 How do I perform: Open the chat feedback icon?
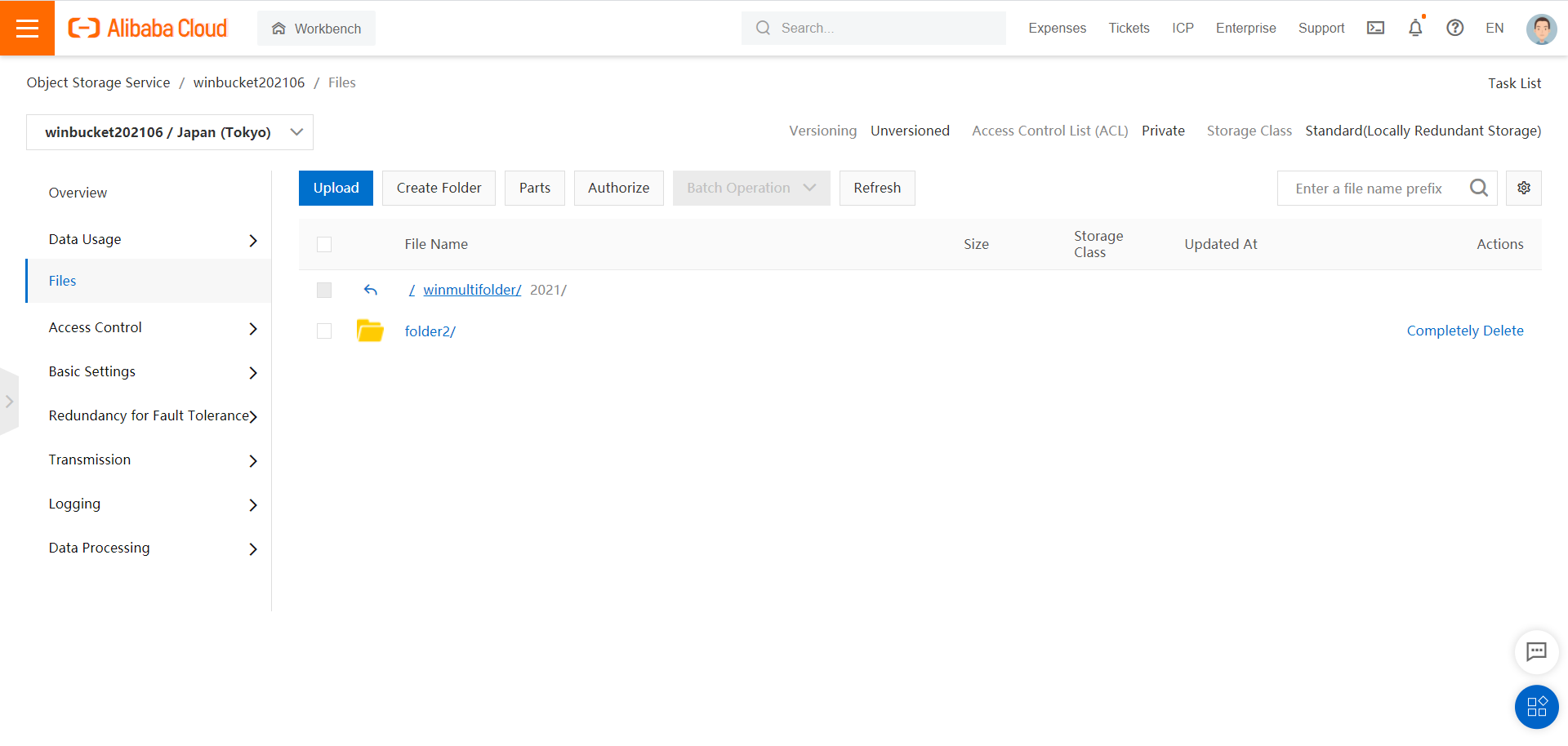click(1536, 651)
